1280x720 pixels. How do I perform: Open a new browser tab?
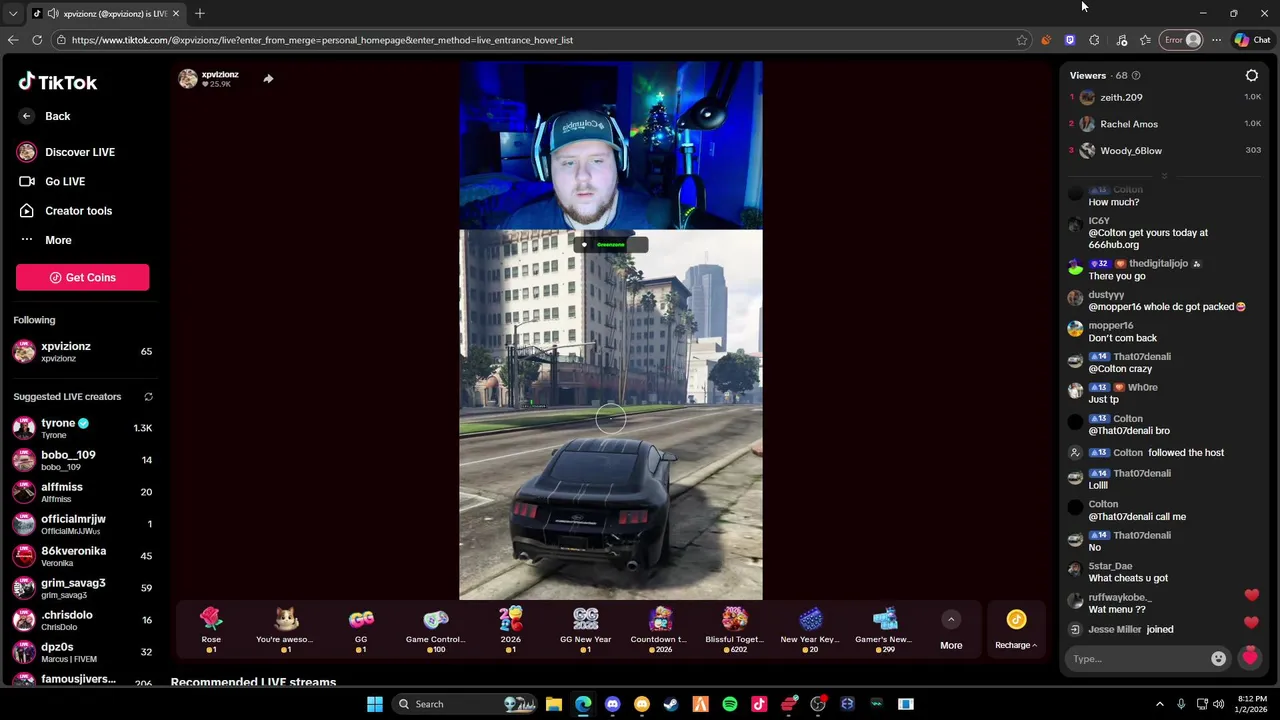click(x=200, y=14)
